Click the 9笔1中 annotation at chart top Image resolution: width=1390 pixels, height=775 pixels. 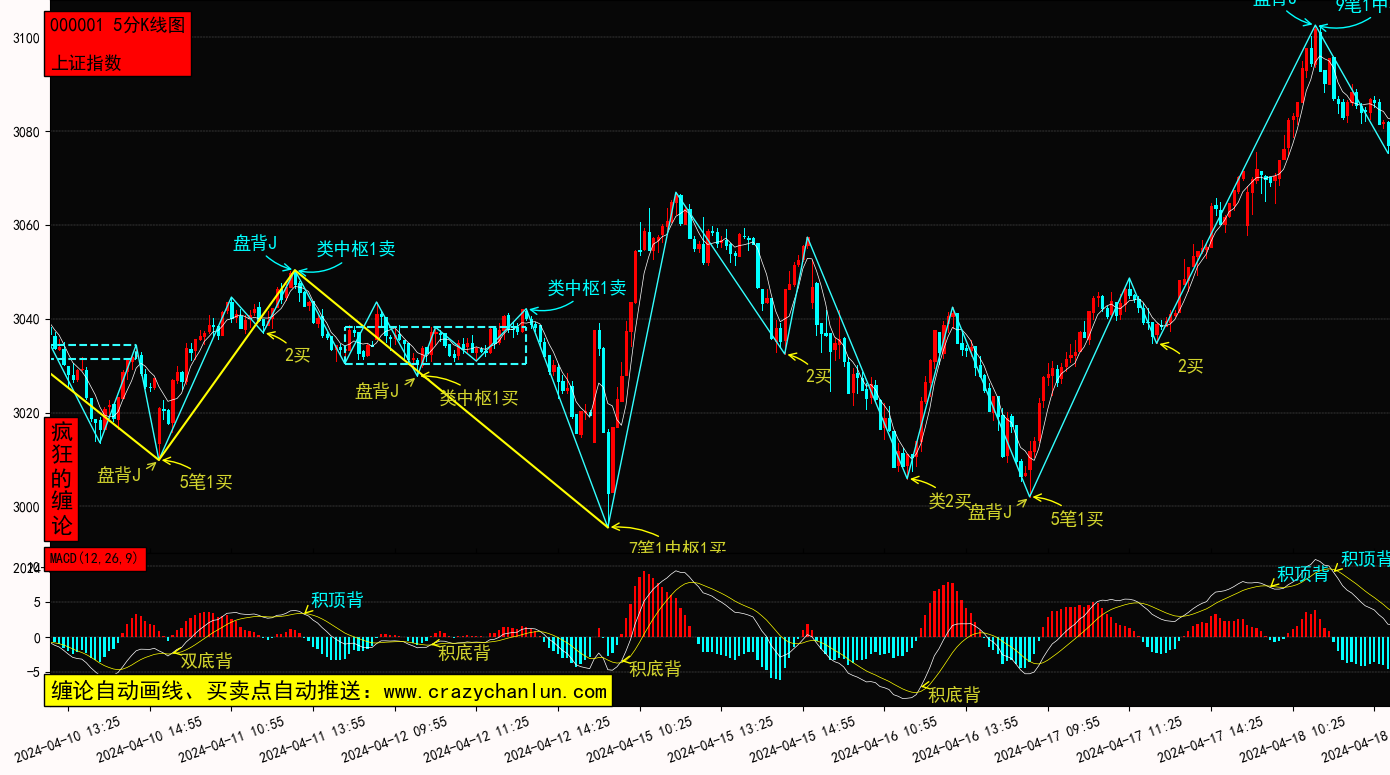(x=1362, y=5)
